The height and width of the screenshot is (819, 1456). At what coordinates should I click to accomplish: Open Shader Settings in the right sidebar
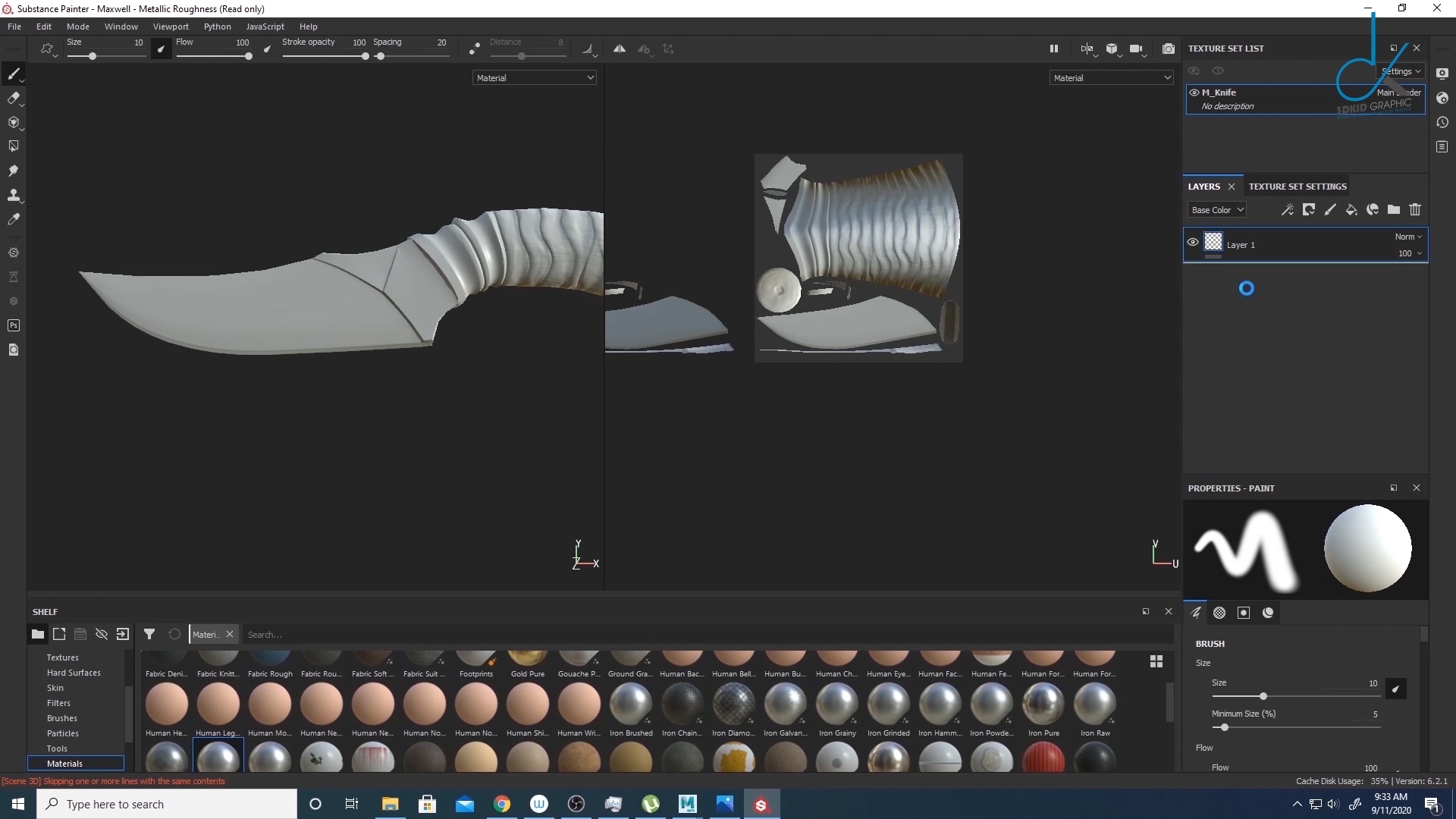pyautogui.click(x=1442, y=98)
